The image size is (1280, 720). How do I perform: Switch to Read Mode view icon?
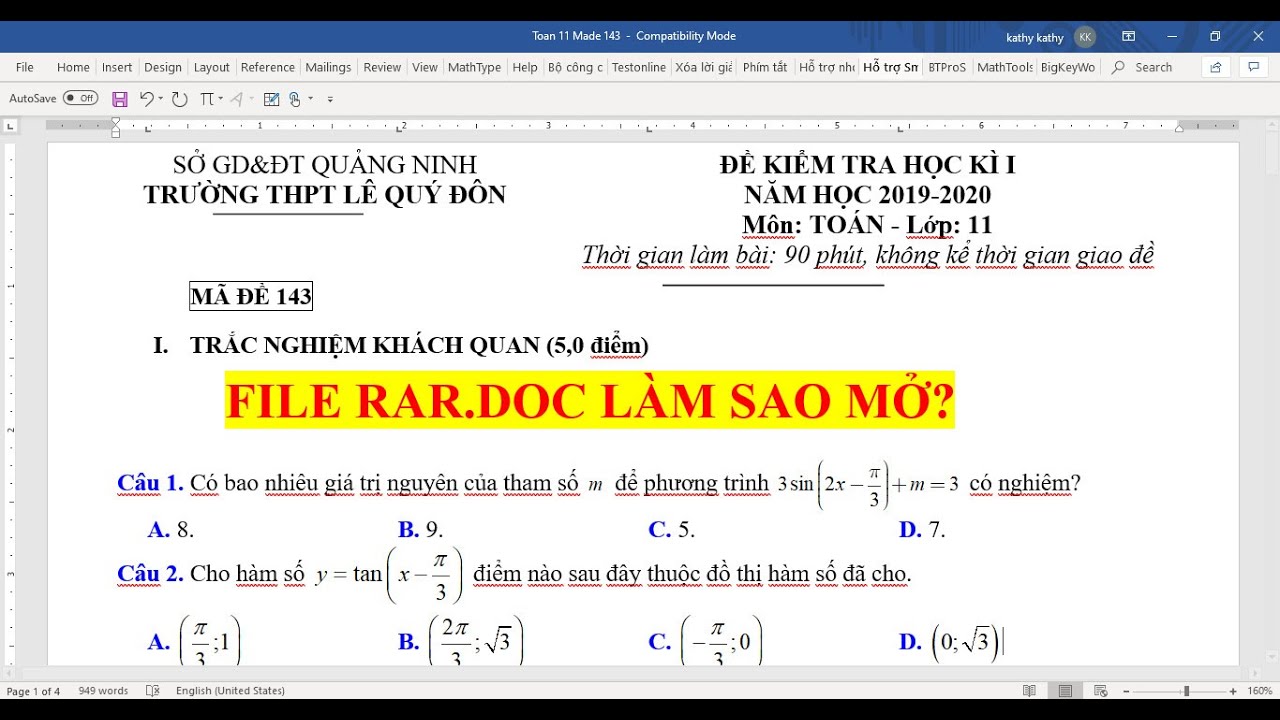pyautogui.click(x=1029, y=691)
